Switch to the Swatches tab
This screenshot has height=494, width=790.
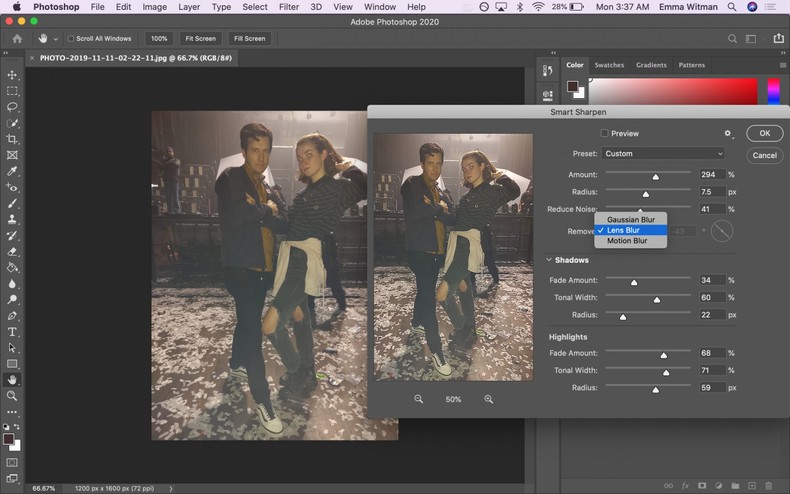(x=609, y=65)
